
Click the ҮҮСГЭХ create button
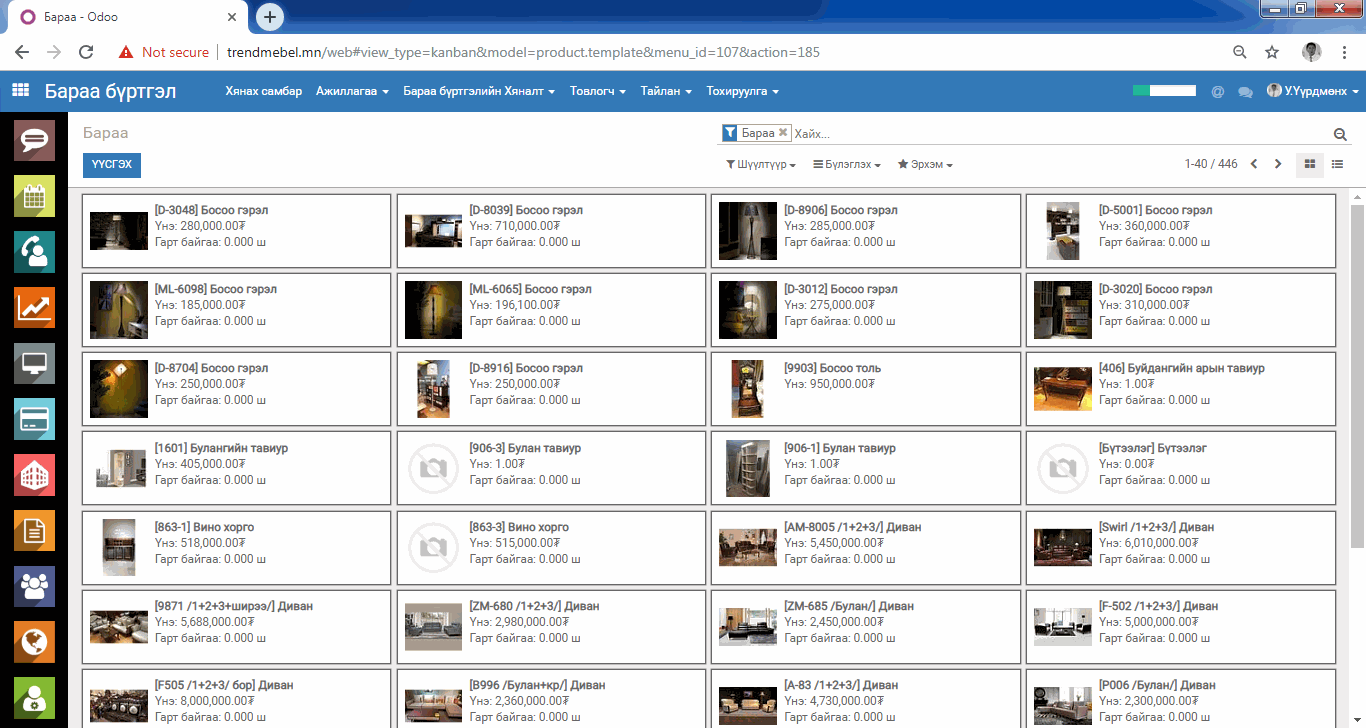(111, 165)
